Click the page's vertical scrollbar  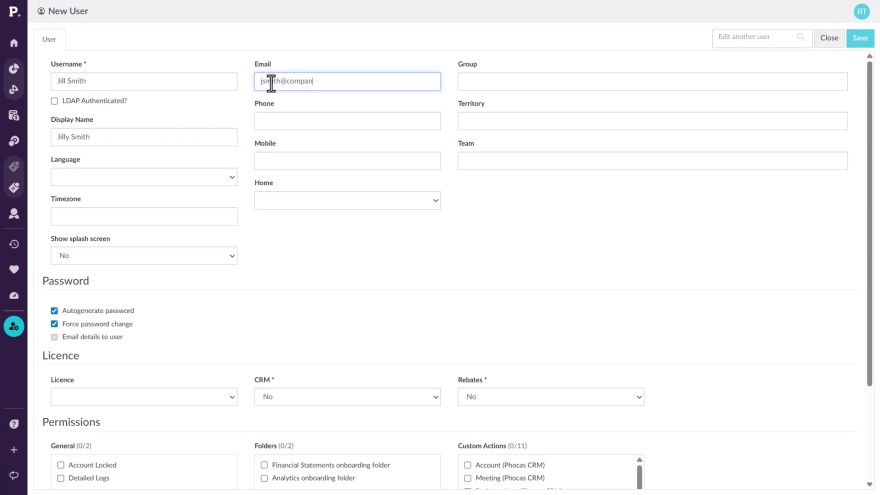point(869,220)
